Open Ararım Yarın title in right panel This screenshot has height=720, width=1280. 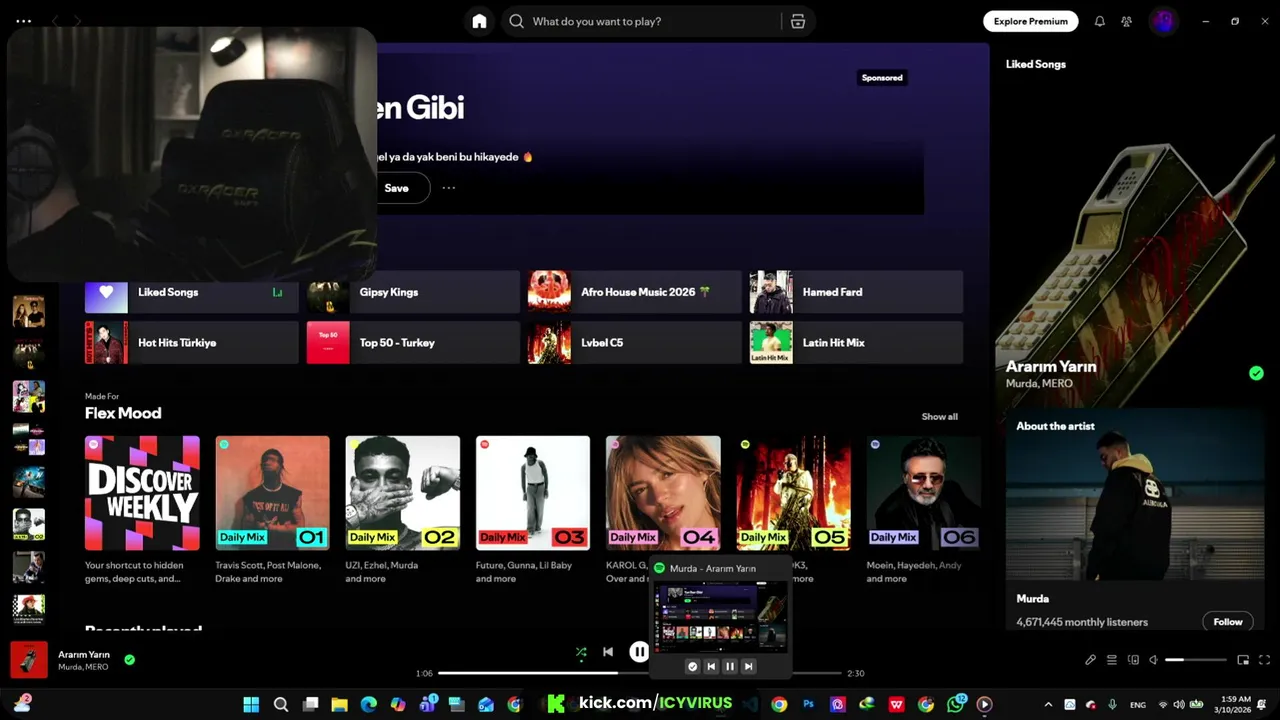(x=1050, y=366)
